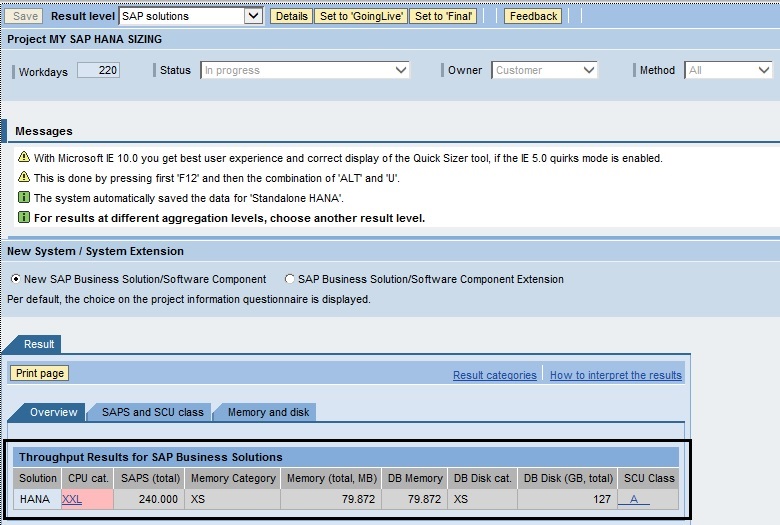Screen dimensions: 780x525
Task: Click info icon beside Standalone HANA message
Action: (24, 197)
